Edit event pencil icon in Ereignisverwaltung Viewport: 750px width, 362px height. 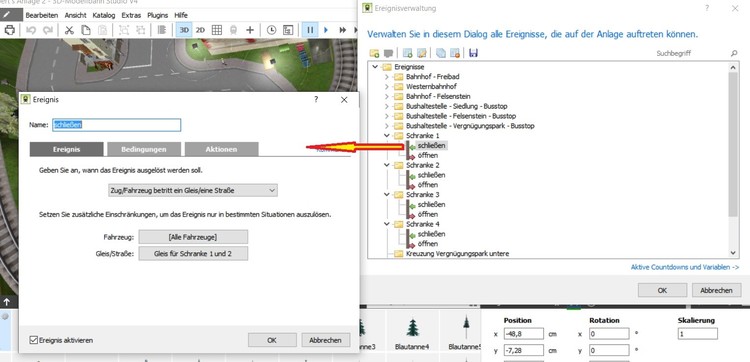click(x=421, y=53)
